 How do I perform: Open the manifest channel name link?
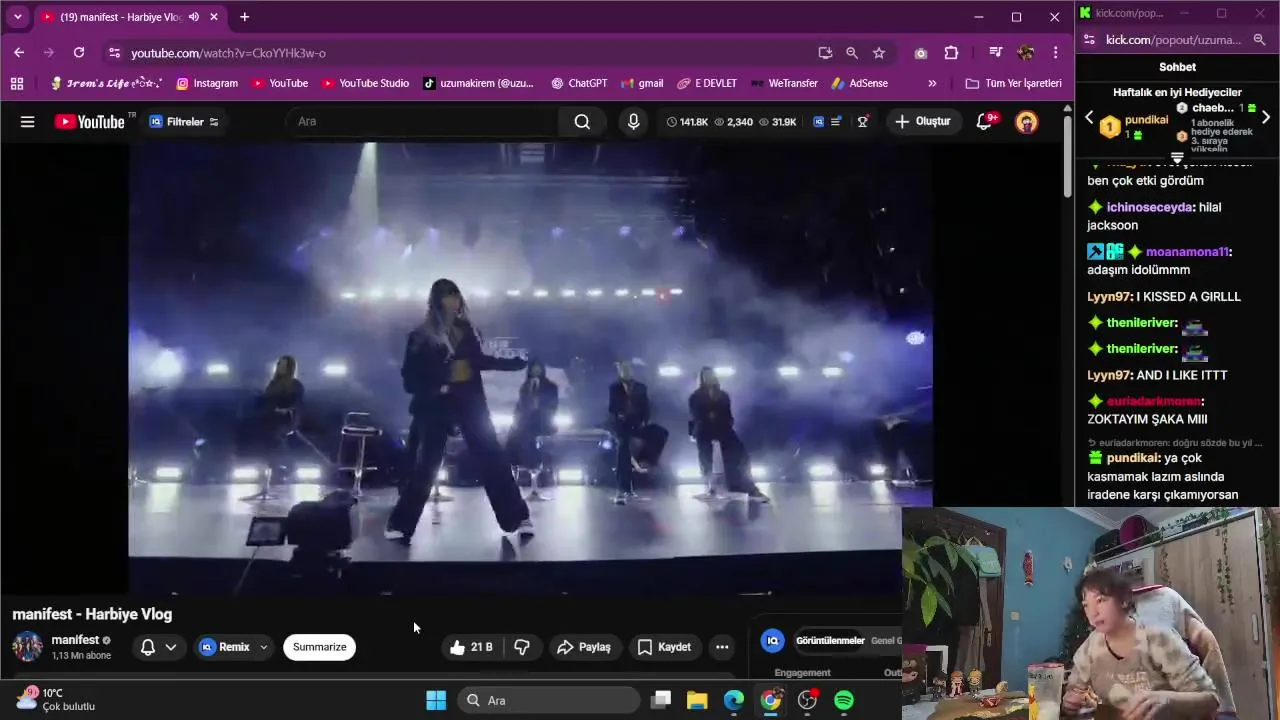75,640
